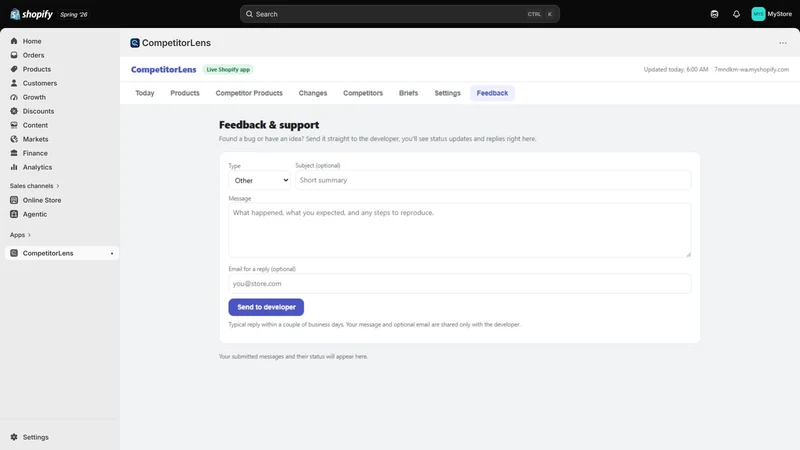Open Discounts in sidebar
The height and width of the screenshot is (450, 800).
(x=38, y=111)
